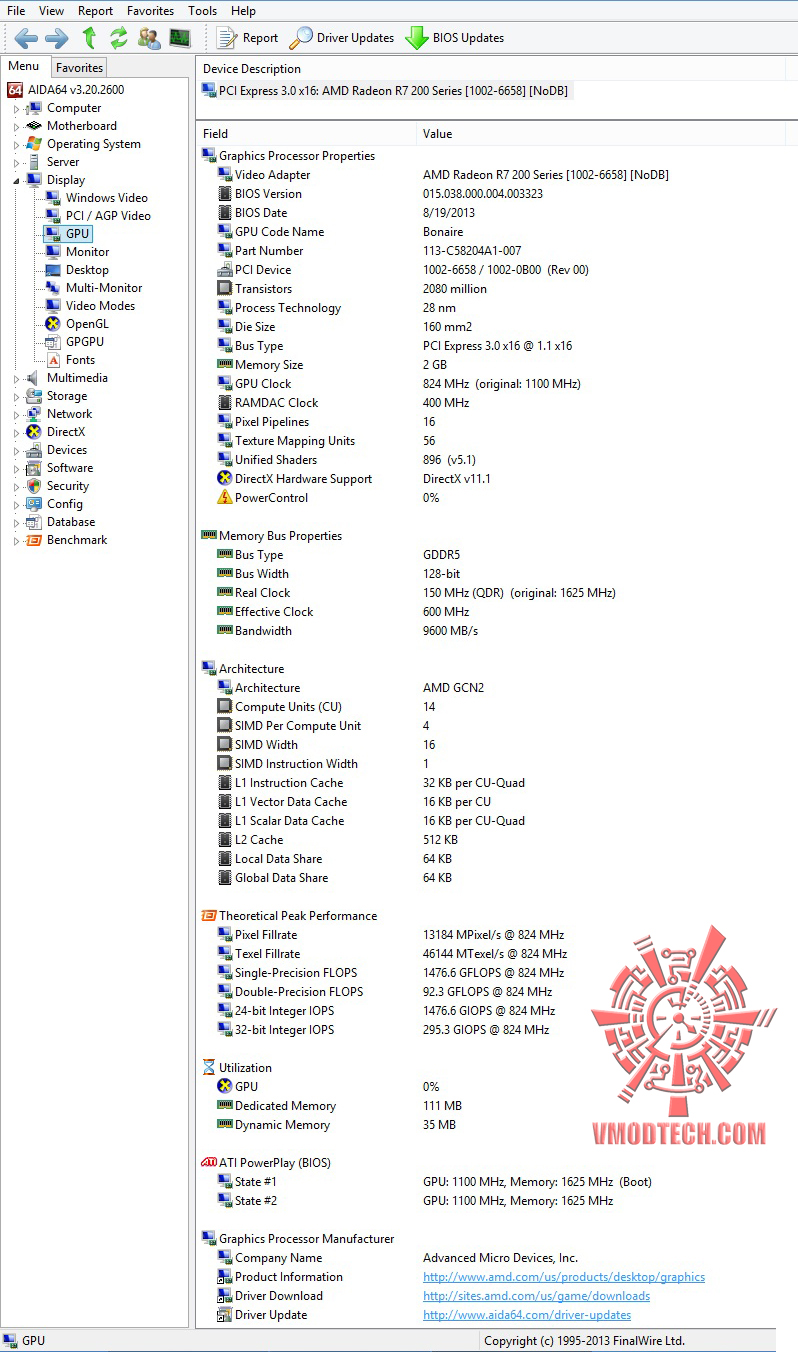The width and height of the screenshot is (798, 1352).
Task: Click the PowerControl warning icon
Action: (225, 498)
